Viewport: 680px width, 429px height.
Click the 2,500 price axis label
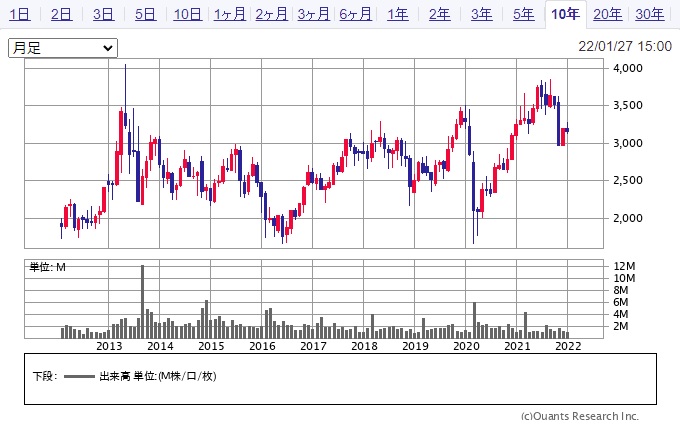[x=627, y=180]
